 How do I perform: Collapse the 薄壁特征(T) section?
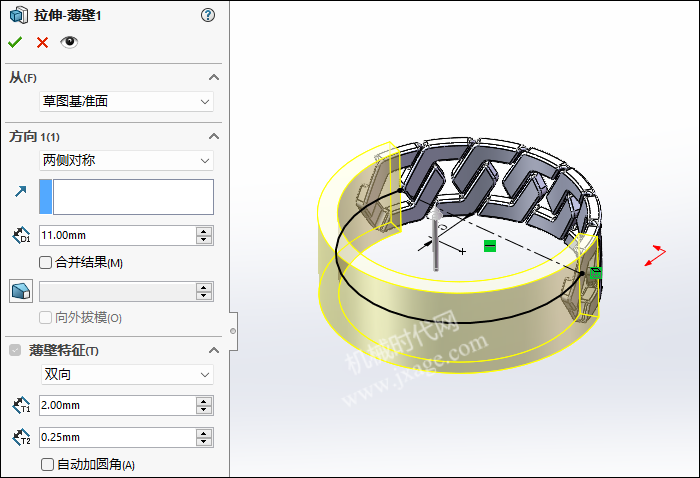point(214,350)
